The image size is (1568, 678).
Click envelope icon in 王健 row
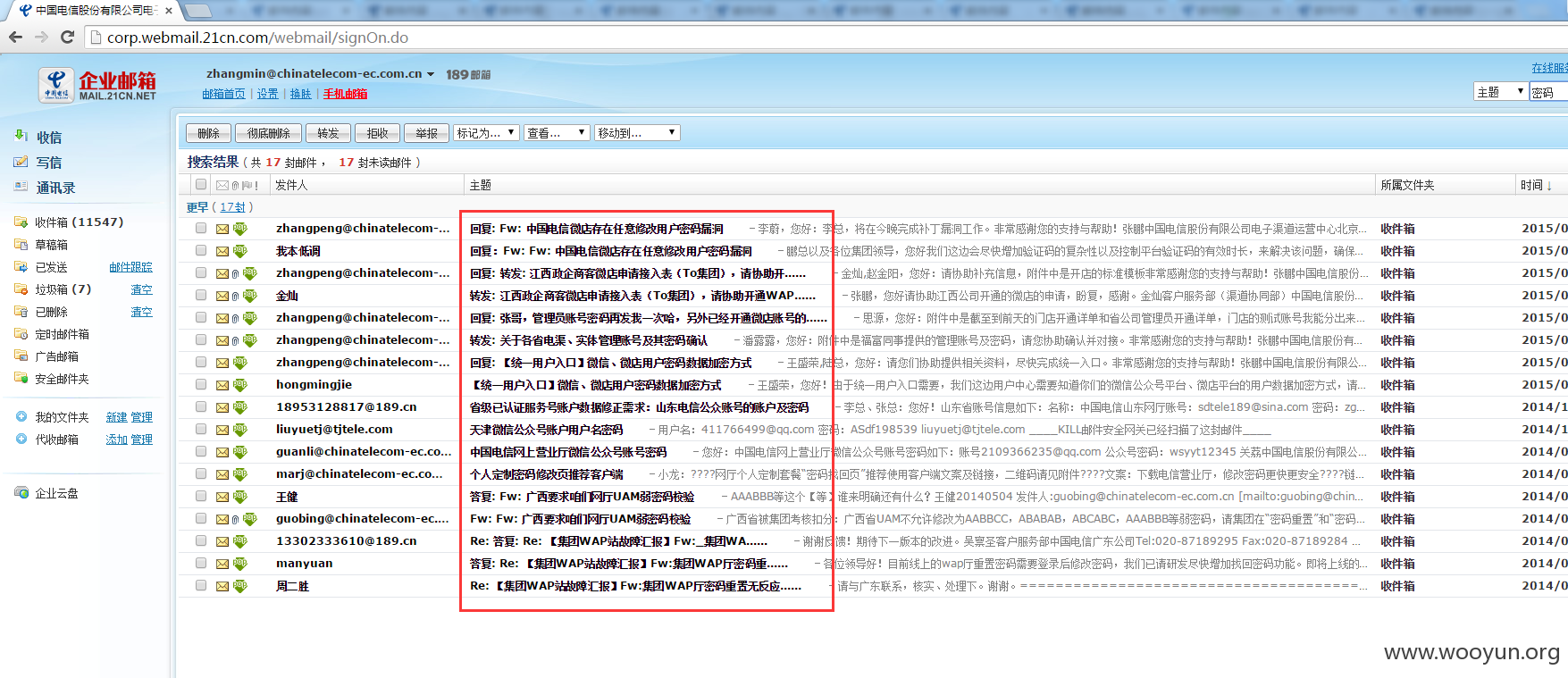(x=222, y=497)
